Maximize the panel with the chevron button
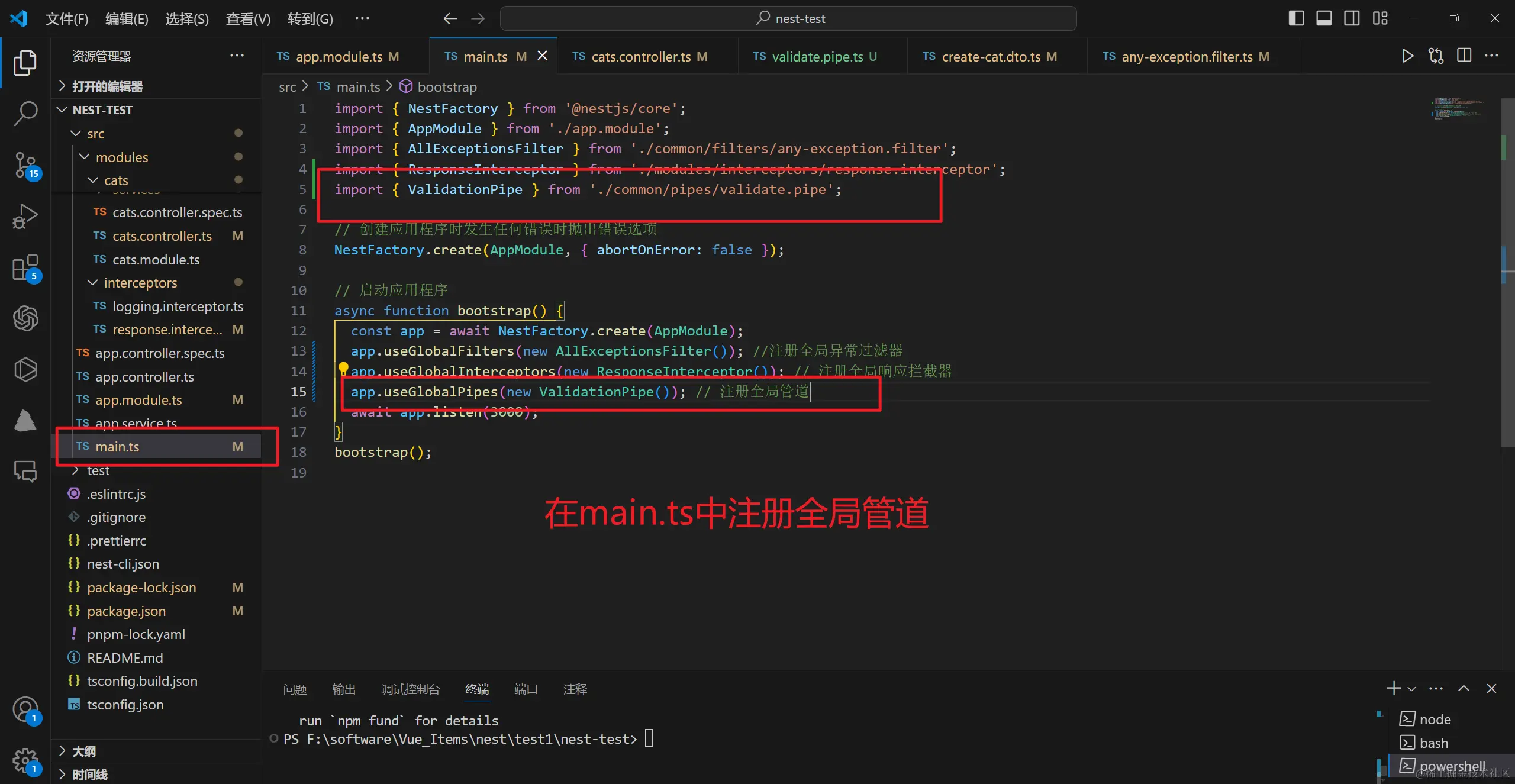This screenshot has width=1515, height=784. 1464,688
